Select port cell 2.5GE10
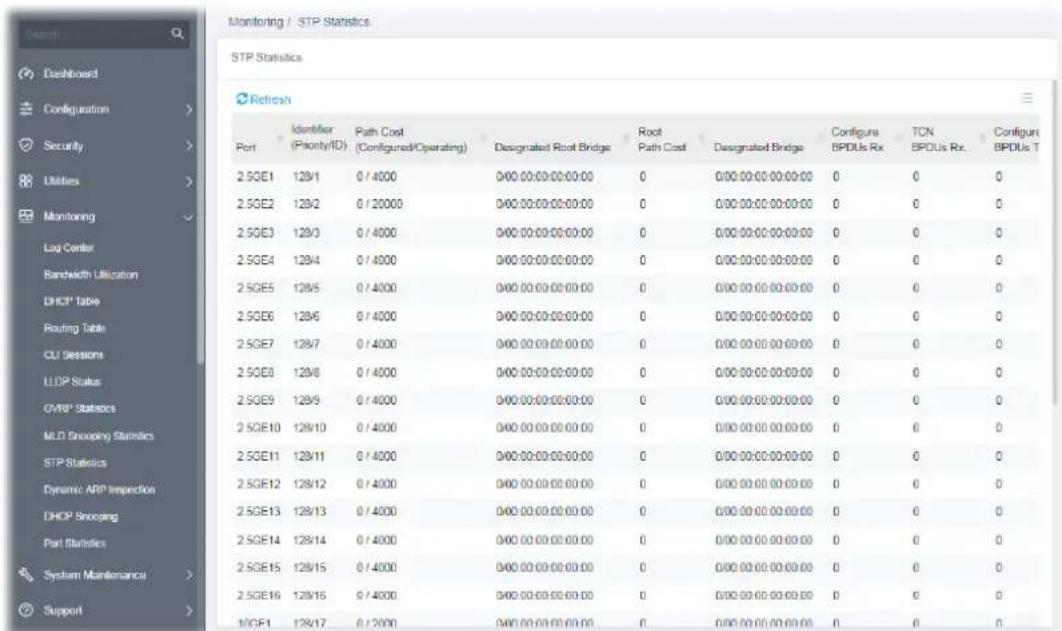 coord(258,428)
